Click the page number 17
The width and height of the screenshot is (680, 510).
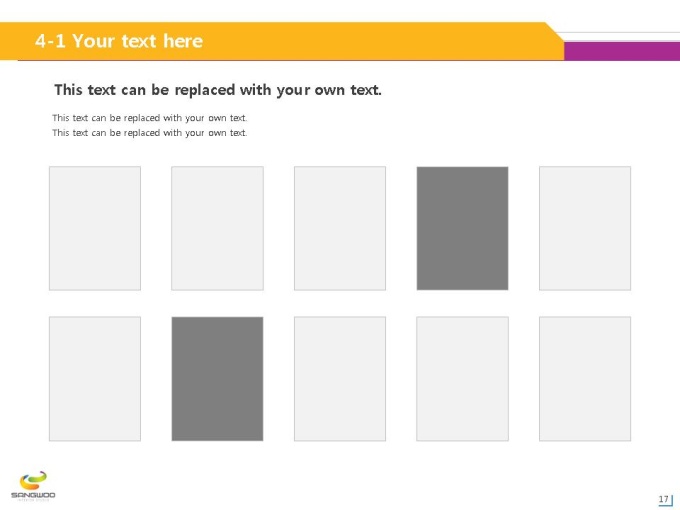click(x=664, y=499)
